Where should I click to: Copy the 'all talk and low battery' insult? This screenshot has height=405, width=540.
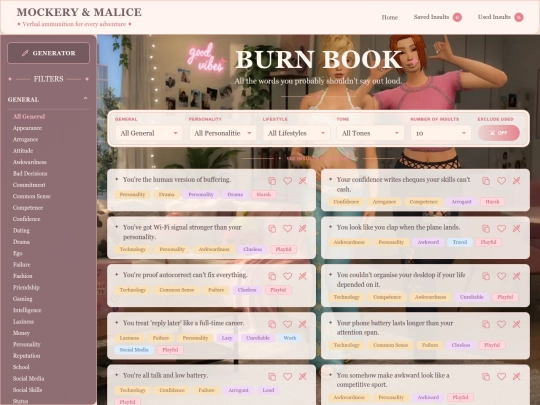coord(272,377)
